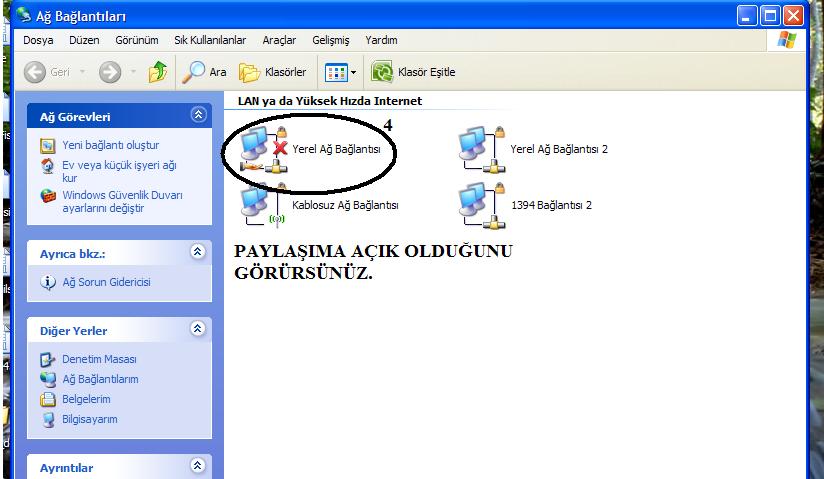Click the Ağ Görevleri panel header
The width and height of the screenshot is (824, 479).
(x=119, y=116)
